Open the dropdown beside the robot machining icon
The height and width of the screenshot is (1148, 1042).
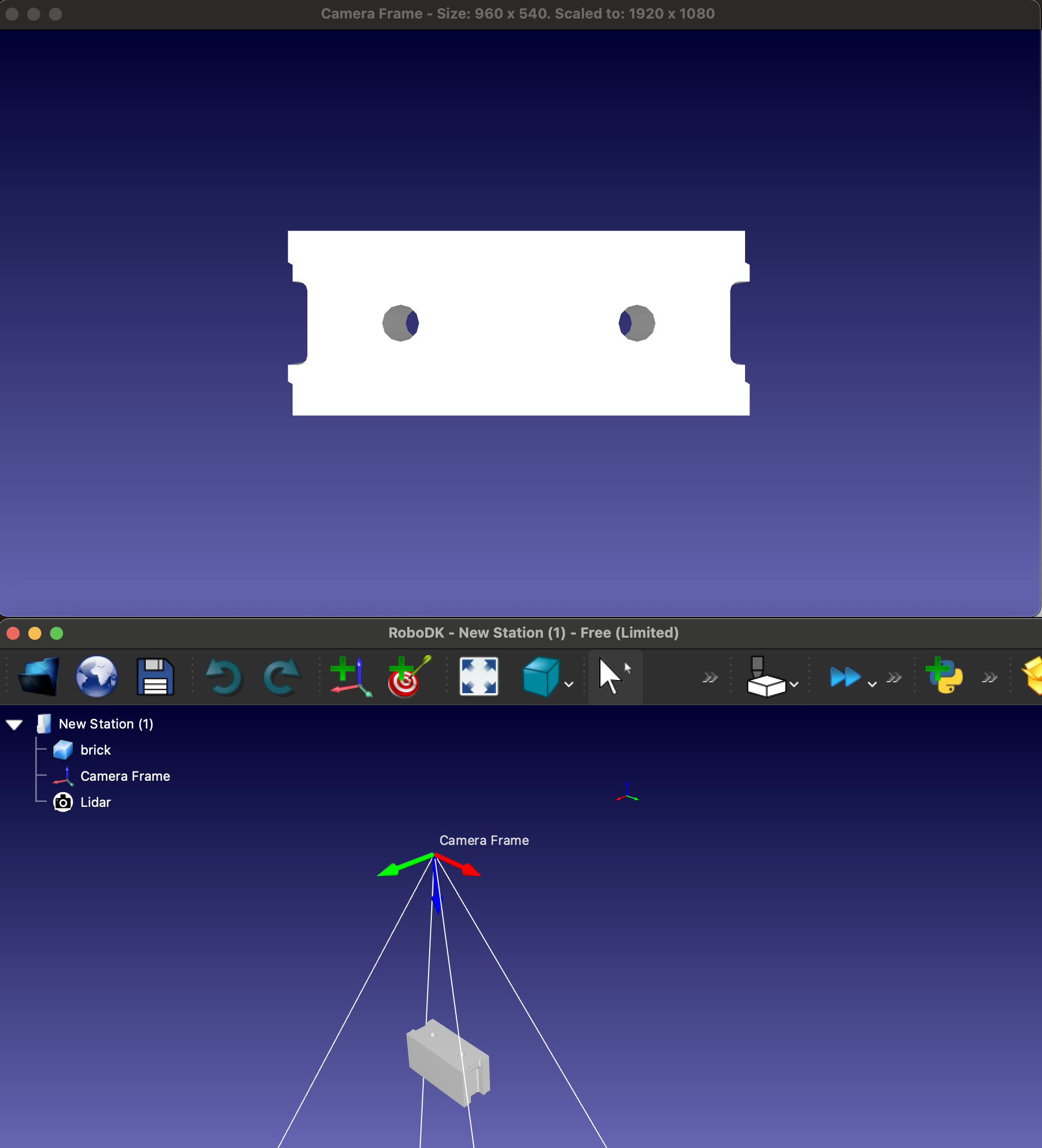click(x=794, y=684)
